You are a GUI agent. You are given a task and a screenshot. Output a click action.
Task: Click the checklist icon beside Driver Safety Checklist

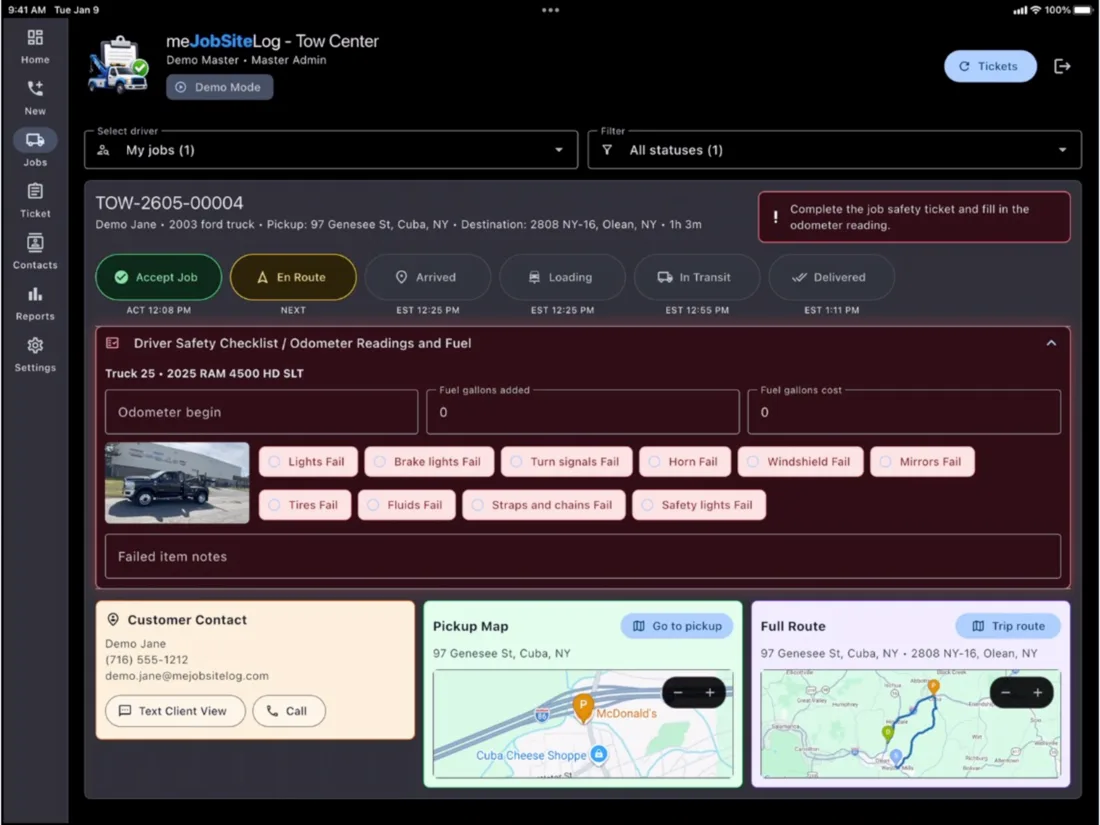tap(112, 343)
